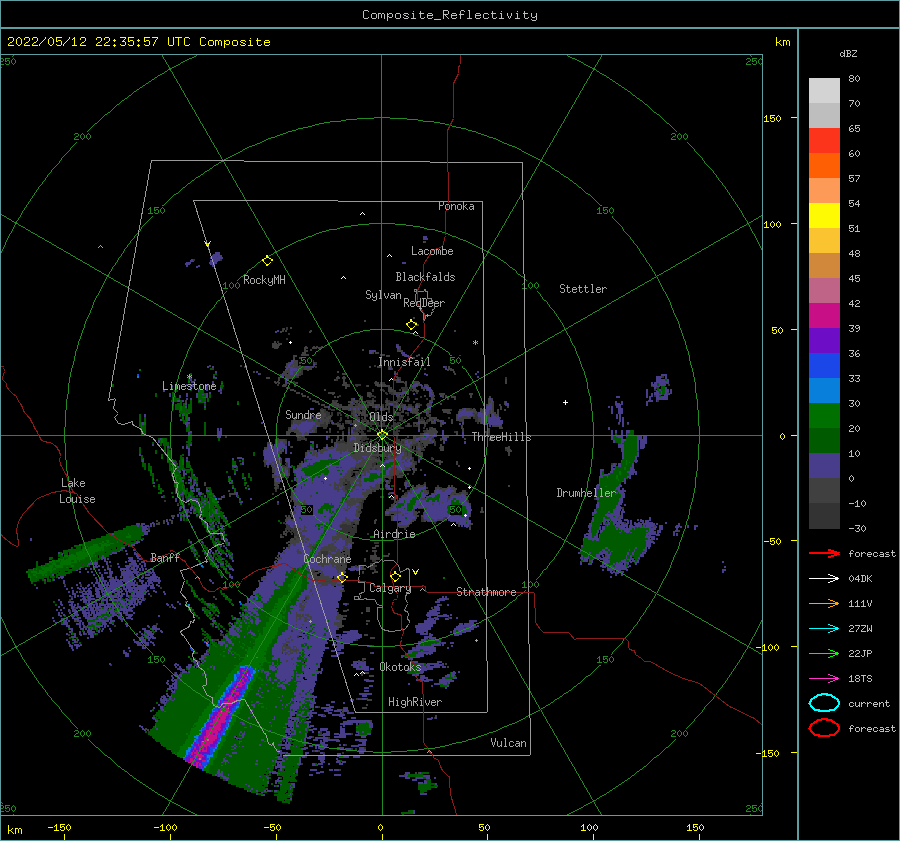Click the white 04DK arrow icon
Screen dimensions: 900x841
(x=824, y=578)
